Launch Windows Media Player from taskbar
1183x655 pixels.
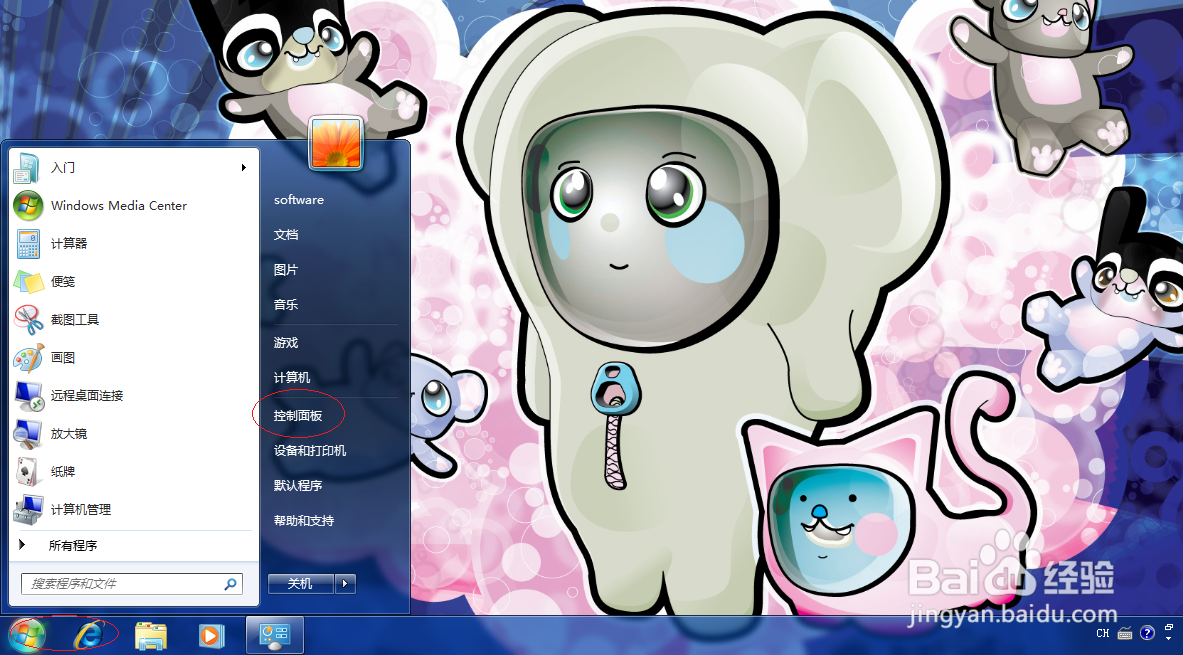coord(211,636)
